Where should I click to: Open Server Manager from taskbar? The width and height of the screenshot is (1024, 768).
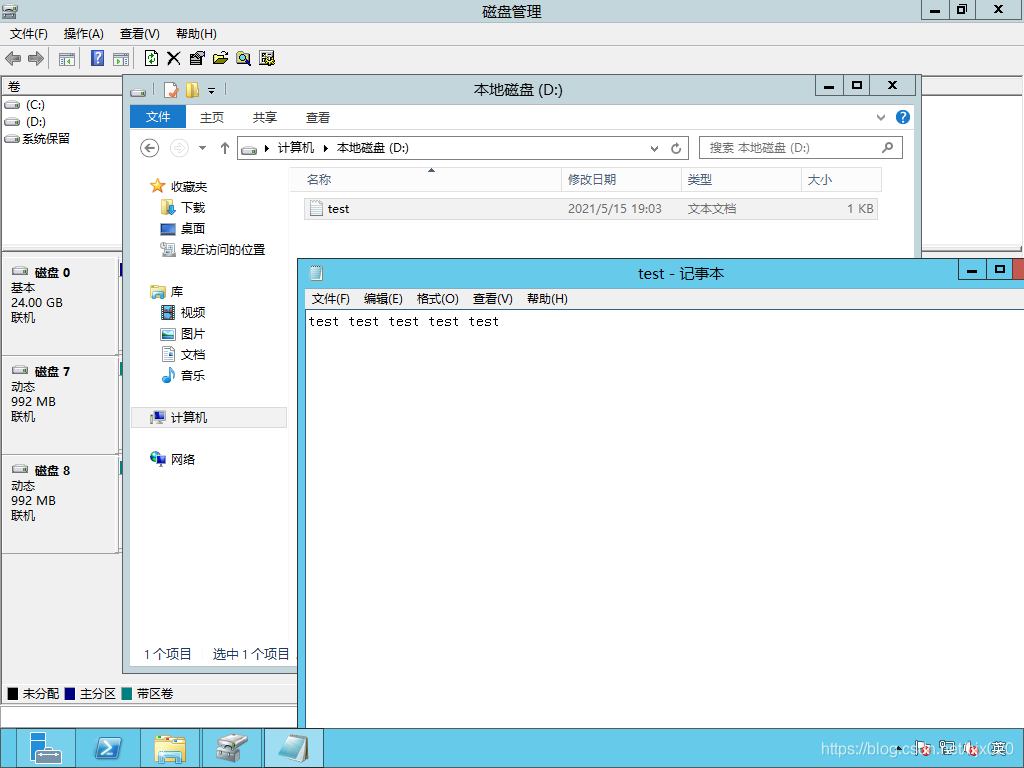pyautogui.click(x=46, y=748)
